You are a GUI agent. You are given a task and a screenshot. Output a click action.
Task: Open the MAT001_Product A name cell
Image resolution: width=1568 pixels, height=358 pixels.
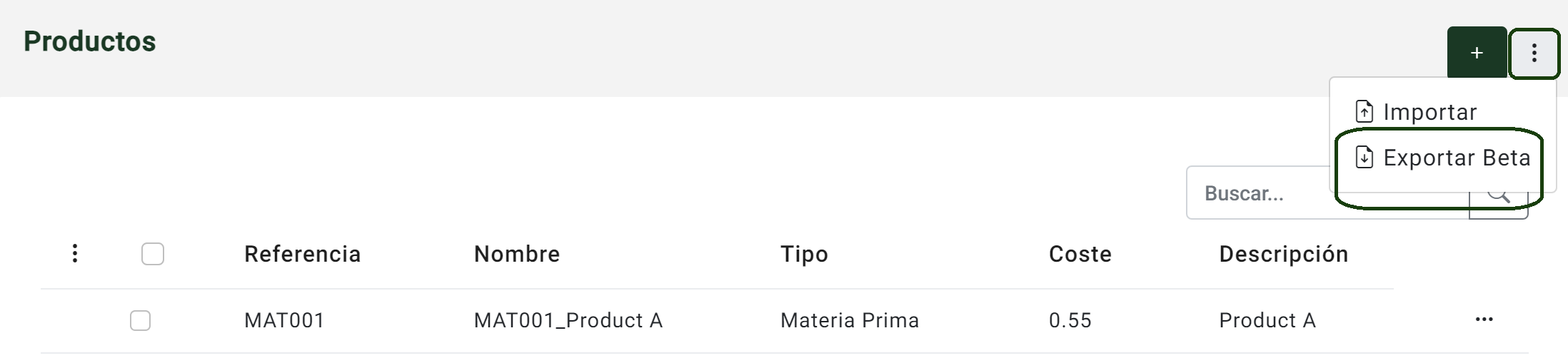[x=568, y=320]
